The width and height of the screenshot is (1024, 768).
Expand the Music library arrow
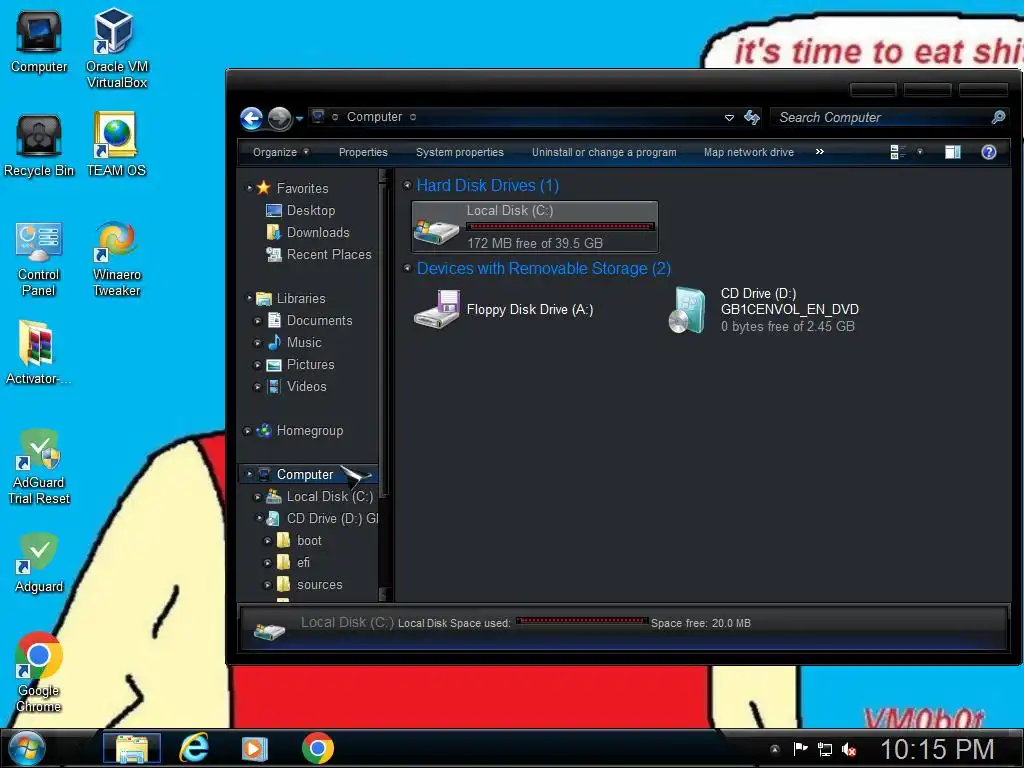pos(258,343)
